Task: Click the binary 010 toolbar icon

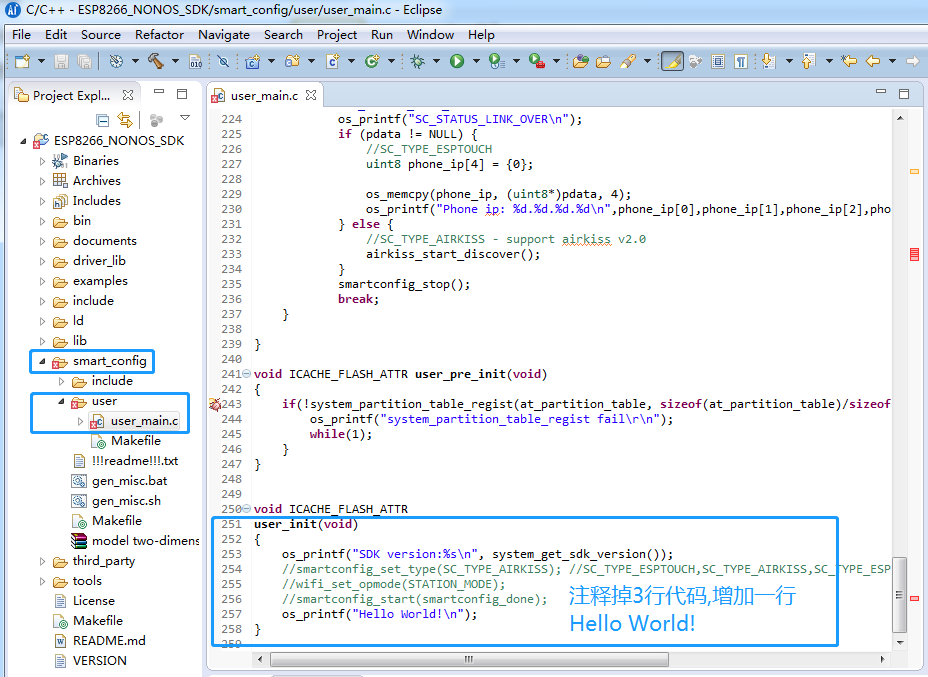Action: pyautogui.click(x=196, y=61)
